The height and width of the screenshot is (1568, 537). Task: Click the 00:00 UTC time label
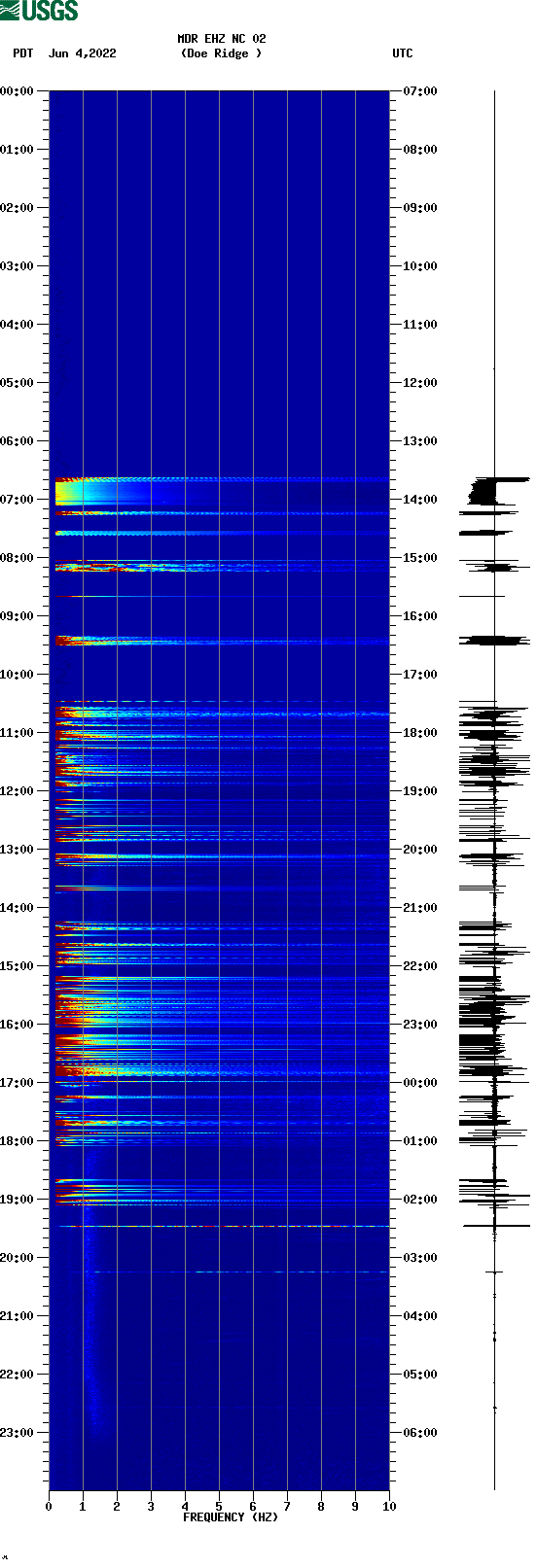(x=420, y=1083)
